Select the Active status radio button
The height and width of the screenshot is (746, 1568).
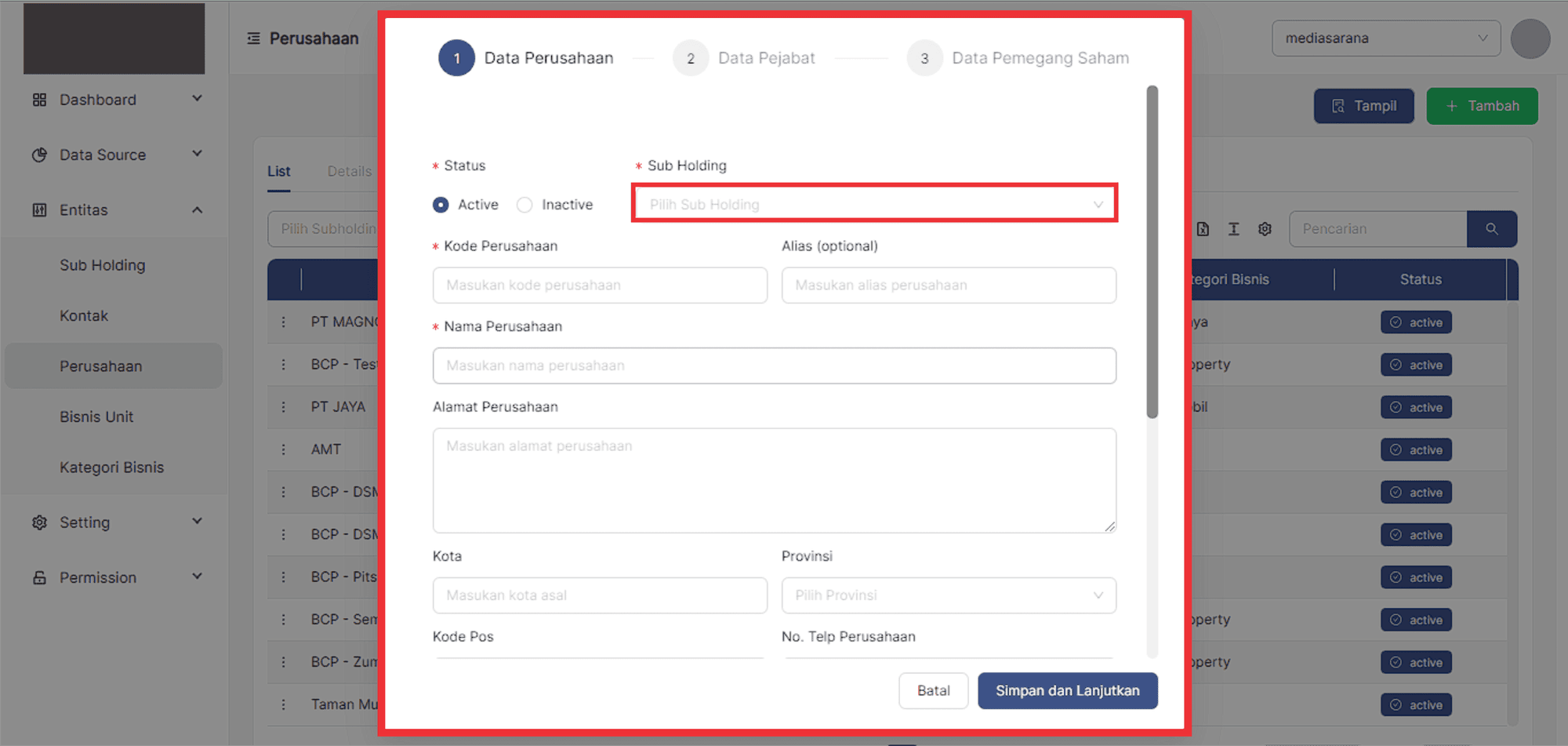click(x=441, y=205)
